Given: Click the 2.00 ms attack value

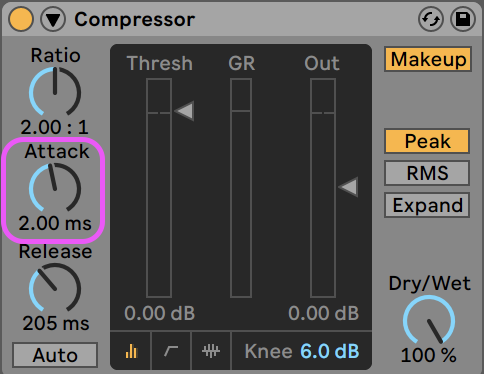Looking at the screenshot, I should click(x=55, y=223).
